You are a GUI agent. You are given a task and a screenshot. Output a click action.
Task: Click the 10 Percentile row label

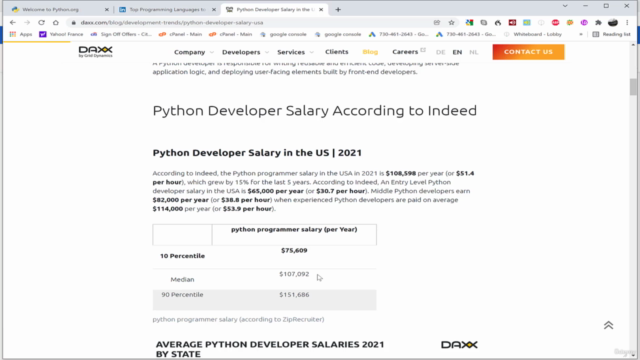tap(182, 256)
